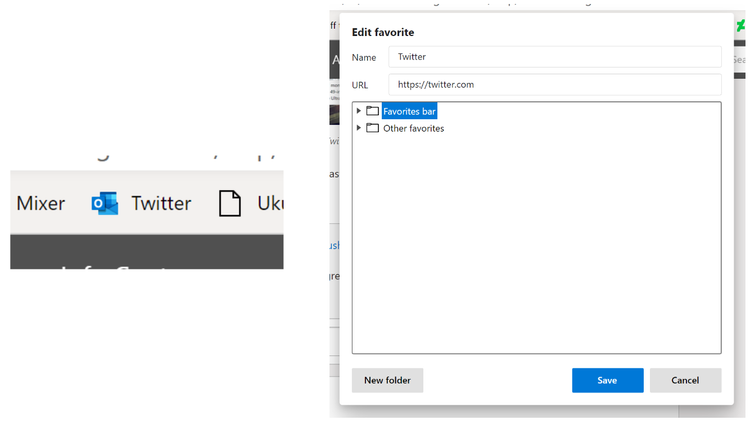Click the Edit favorite dialog title
Viewport: 750px width, 424px height.
(x=383, y=32)
